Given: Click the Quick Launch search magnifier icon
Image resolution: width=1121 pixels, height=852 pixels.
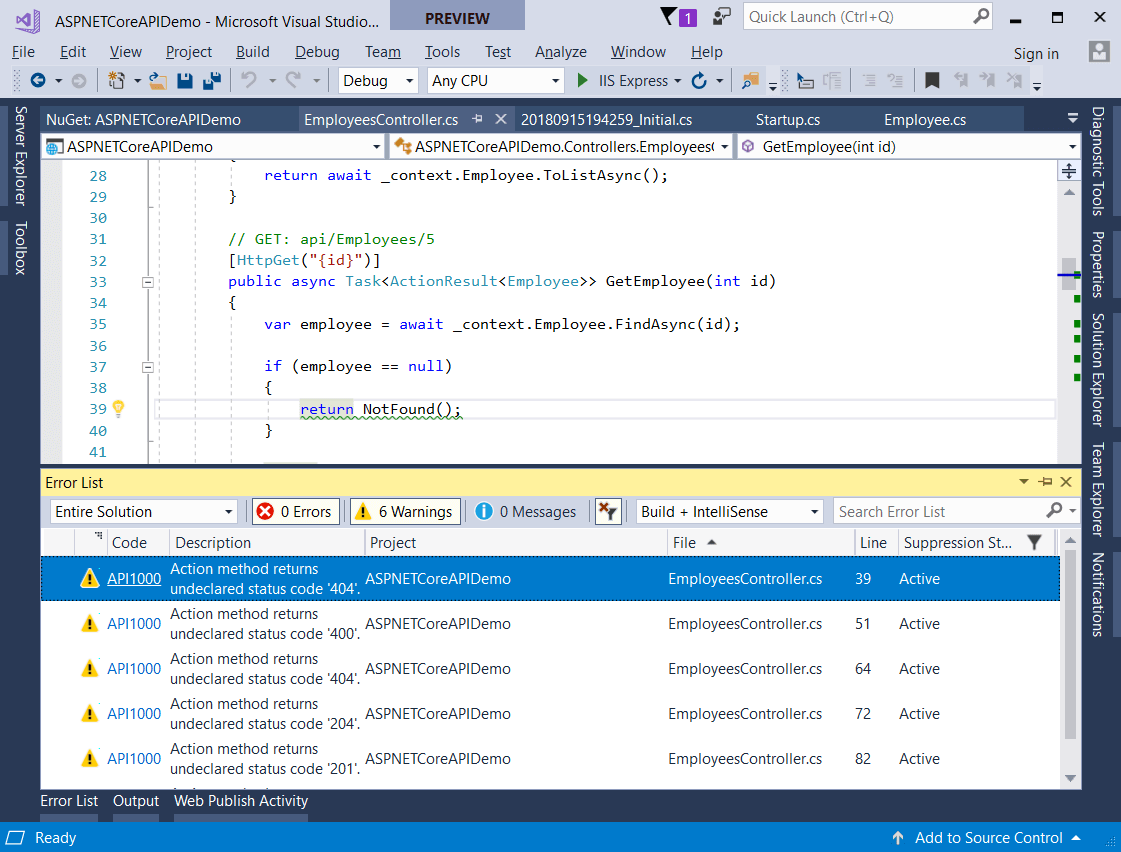Looking at the screenshot, I should click(981, 16).
